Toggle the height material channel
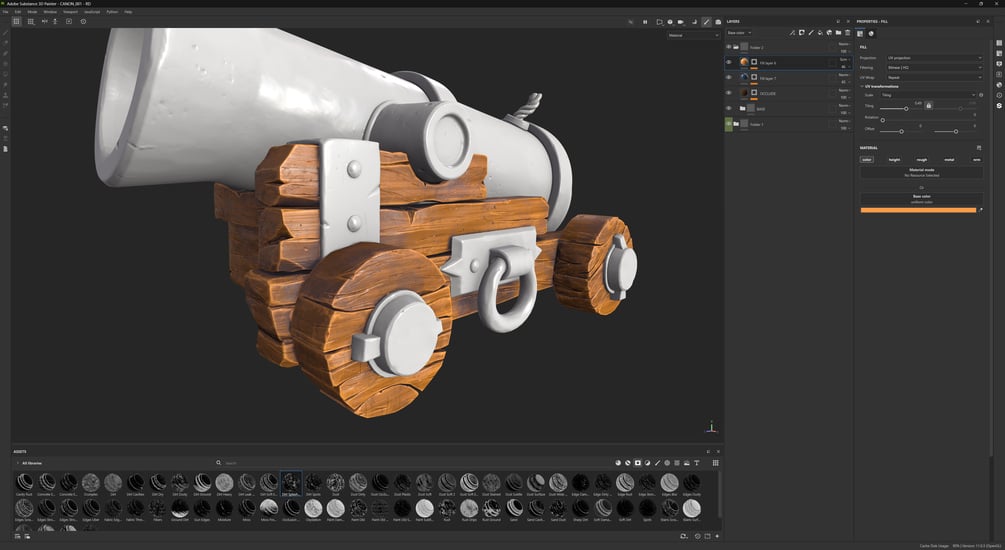This screenshot has width=1005, height=550. coord(894,160)
